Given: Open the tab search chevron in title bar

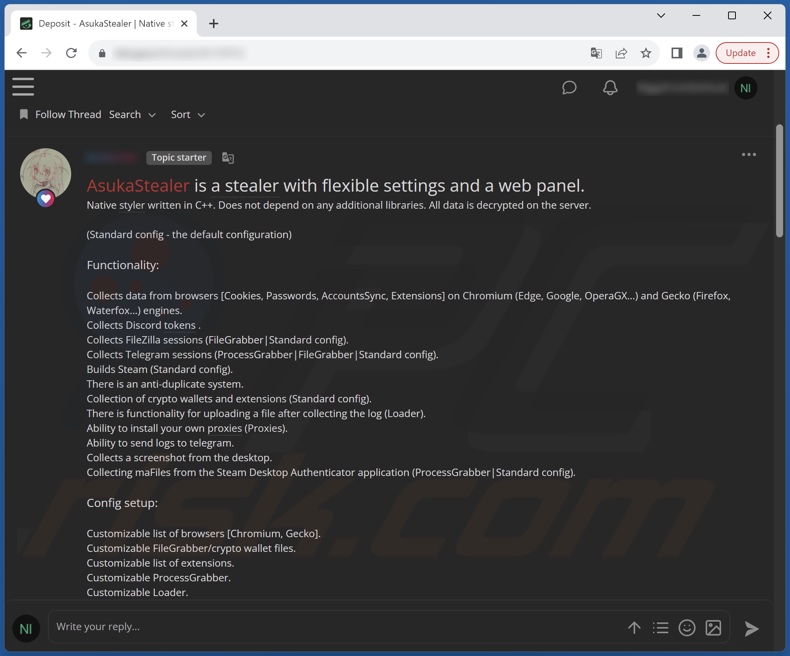Looking at the screenshot, I should (661, 16).
